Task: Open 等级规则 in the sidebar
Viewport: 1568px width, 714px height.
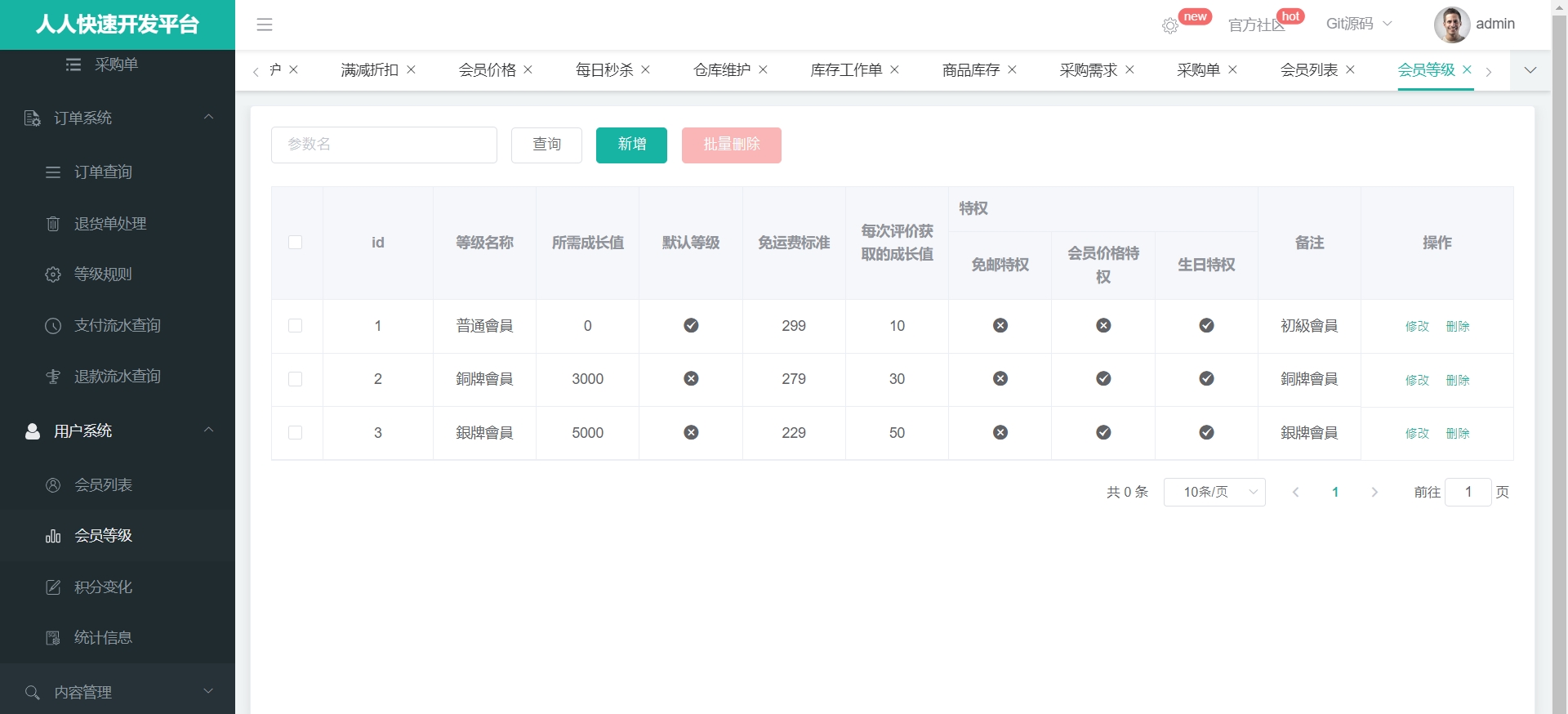Action: point(118,274)
